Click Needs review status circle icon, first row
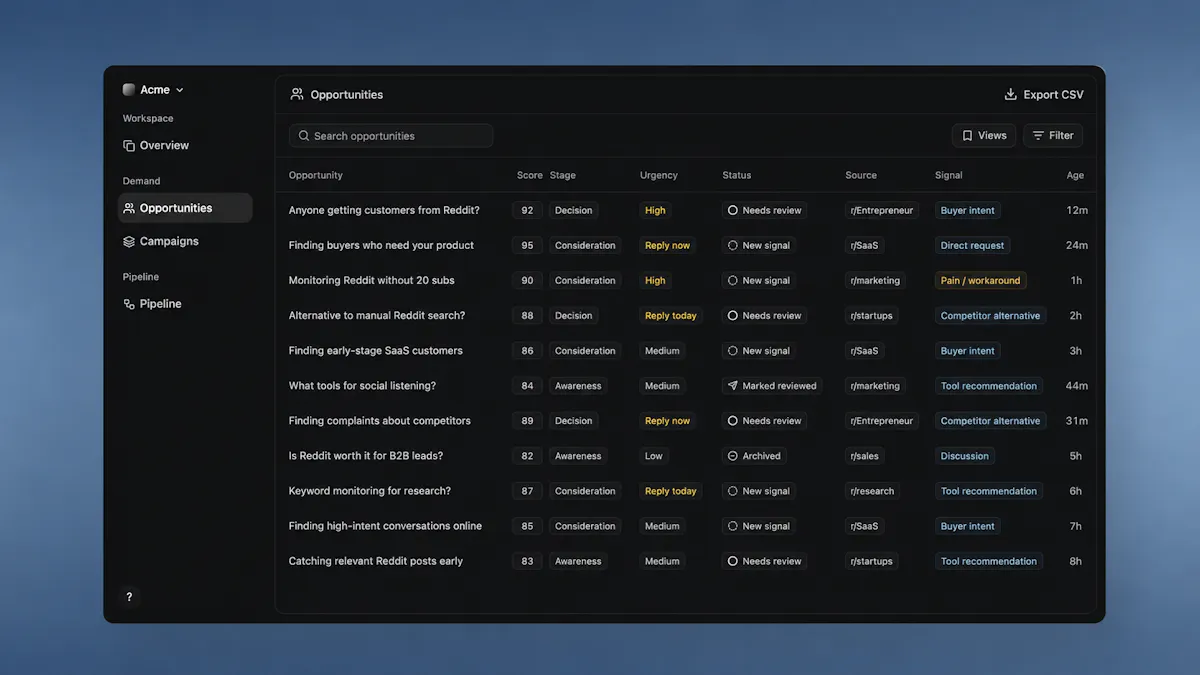Viewport: 1200px width, 675px height. 733,210
